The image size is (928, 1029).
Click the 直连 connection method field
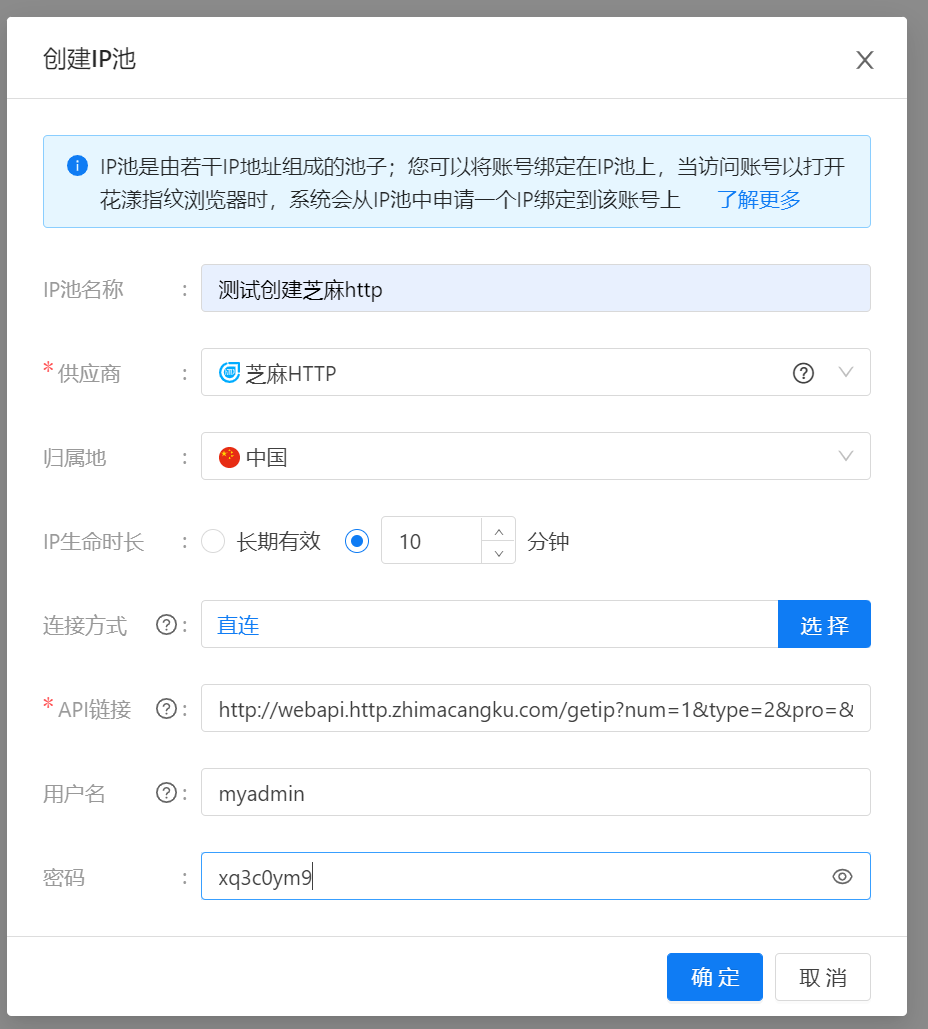coord(490,624)
